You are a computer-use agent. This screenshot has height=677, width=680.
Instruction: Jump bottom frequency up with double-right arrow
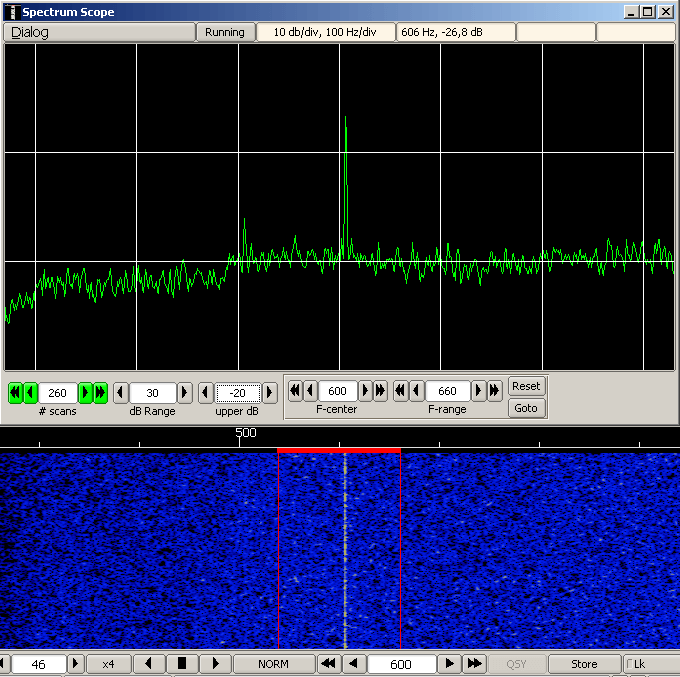474,664
